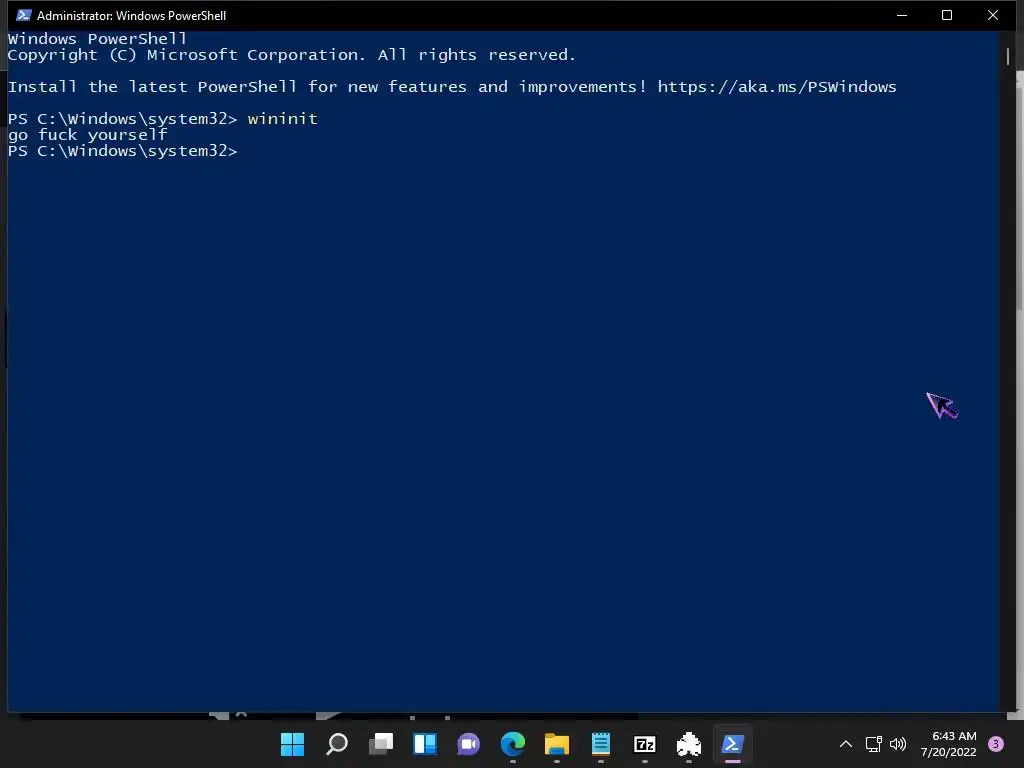Screen dimensions: 1024x768
Task: Minimize the PowerShell window
Action: point(902,15)
